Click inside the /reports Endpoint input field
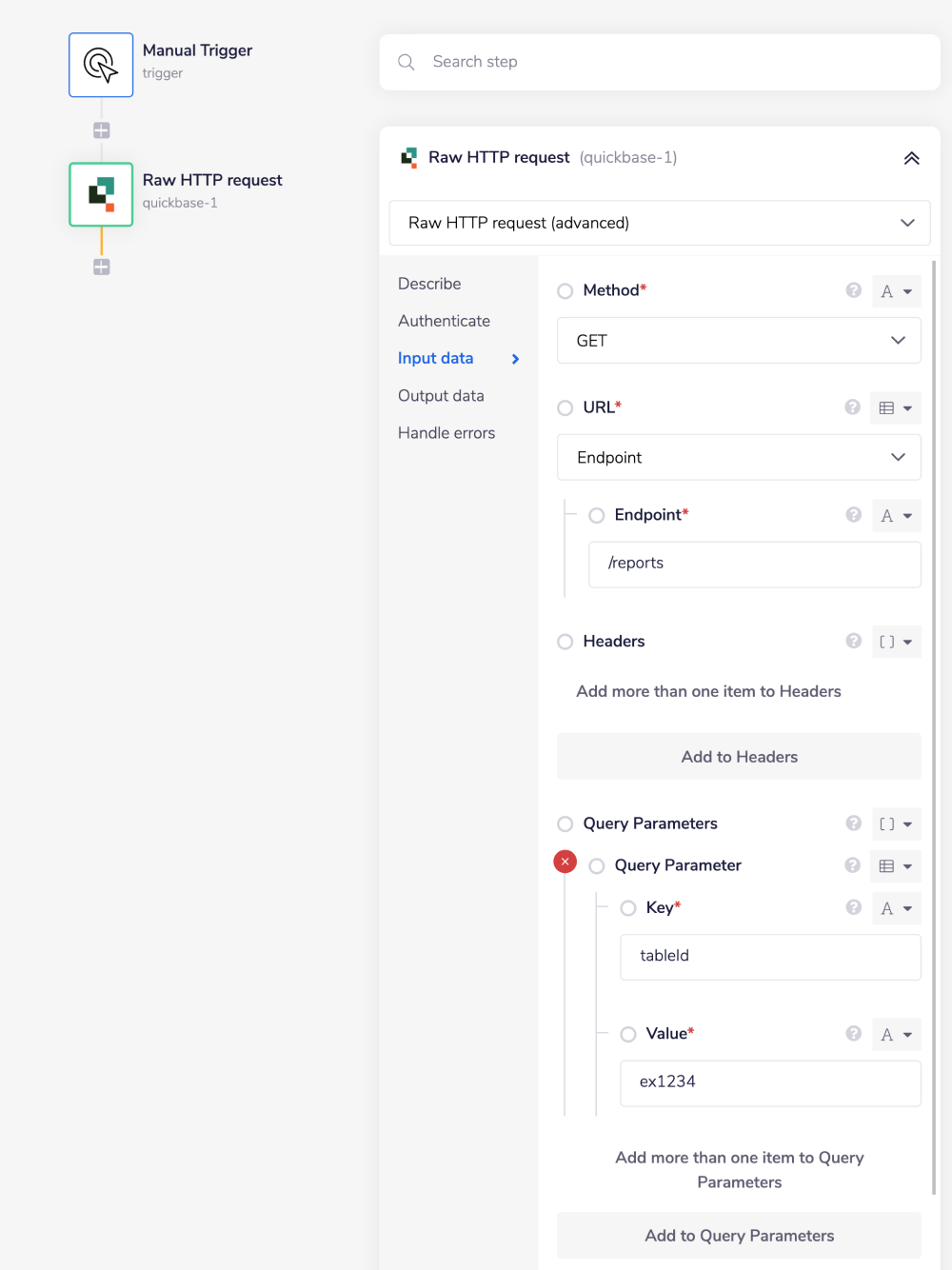This screenshot has width=952, height=1270. (x=754, y=564)
